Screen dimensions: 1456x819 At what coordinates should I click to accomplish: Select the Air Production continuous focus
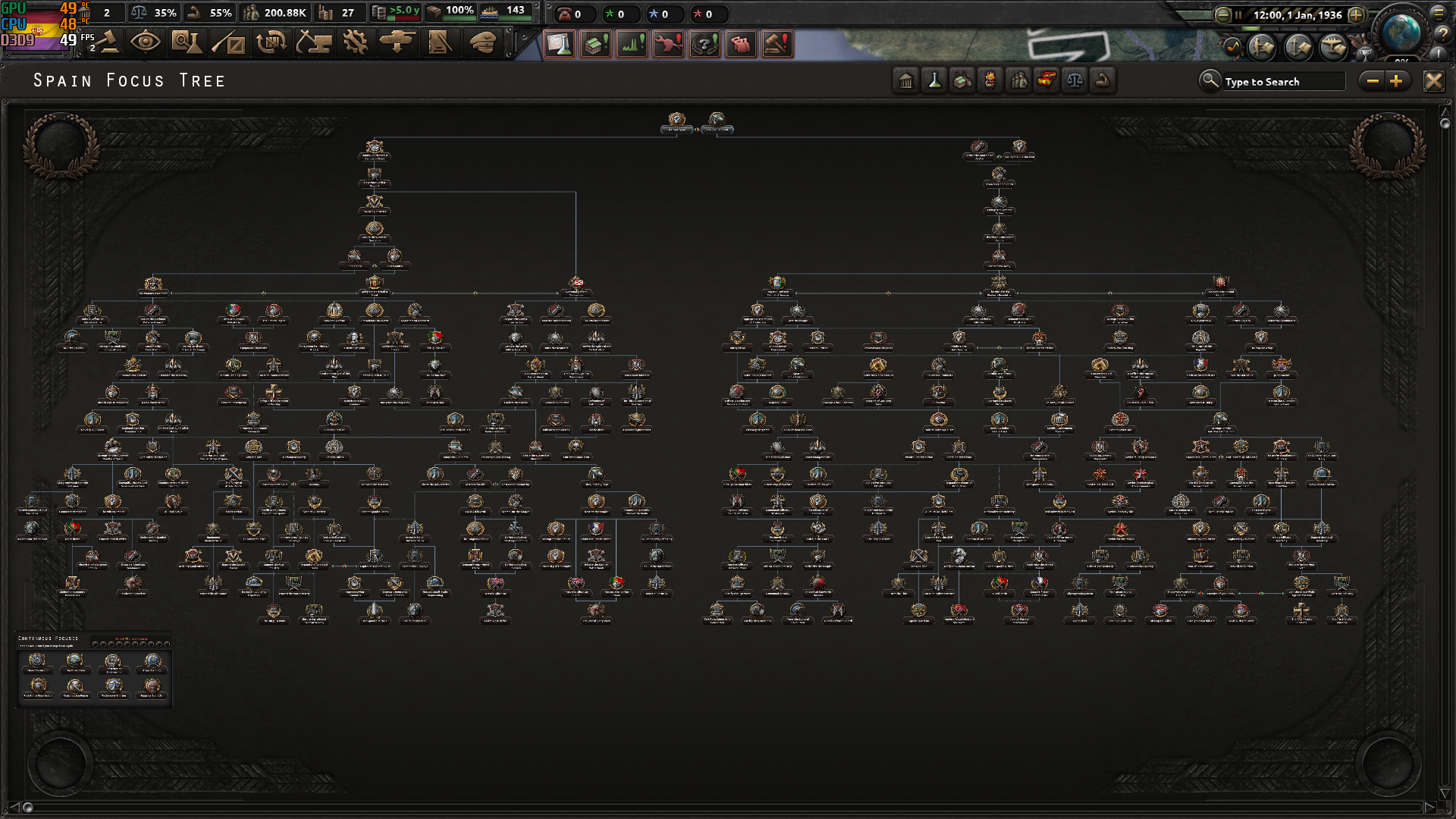pos(75,663)
